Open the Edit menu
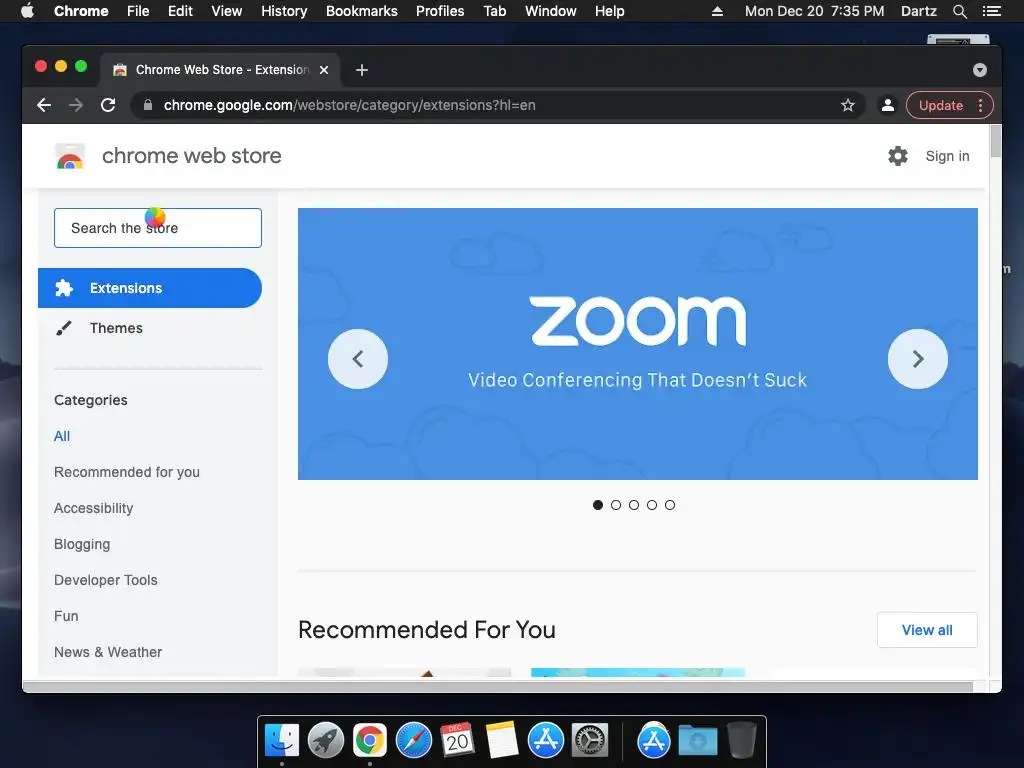 (x=180, y=11)
